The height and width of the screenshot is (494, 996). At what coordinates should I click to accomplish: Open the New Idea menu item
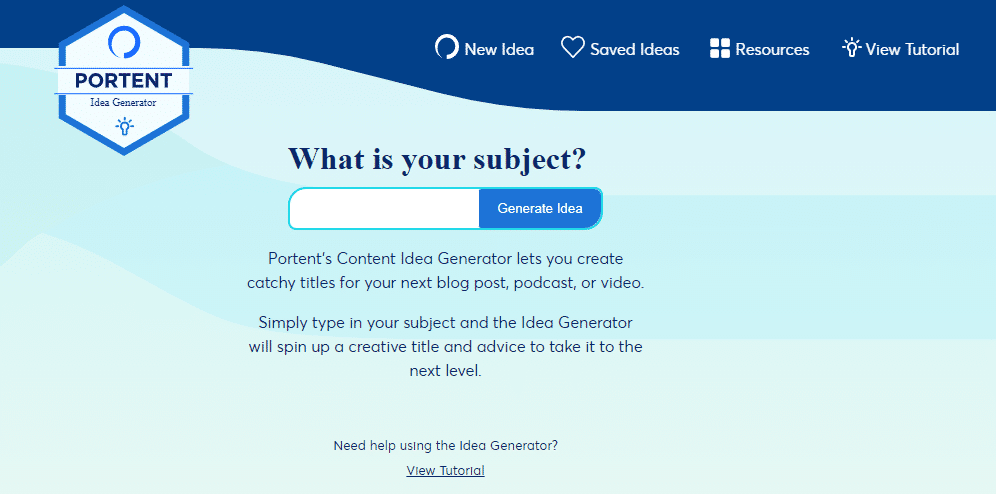coord(499,49)
